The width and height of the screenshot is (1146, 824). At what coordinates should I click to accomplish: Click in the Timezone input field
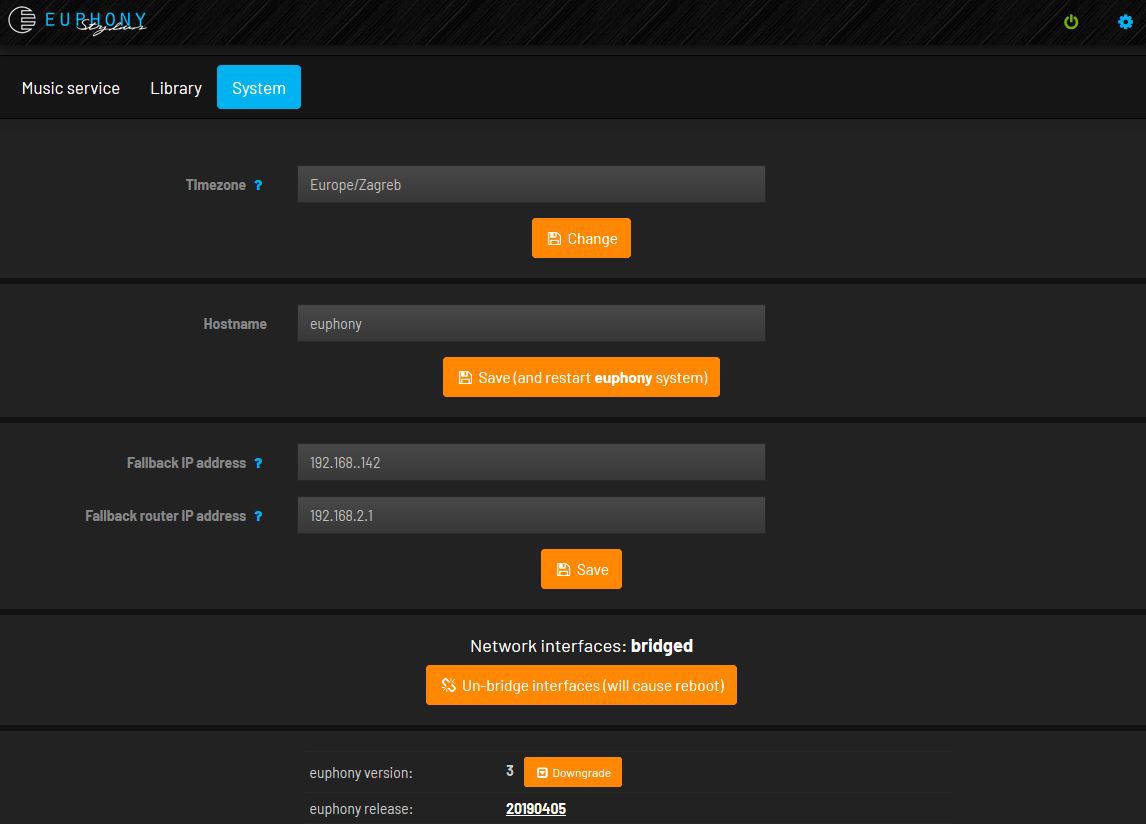[531, 184]
